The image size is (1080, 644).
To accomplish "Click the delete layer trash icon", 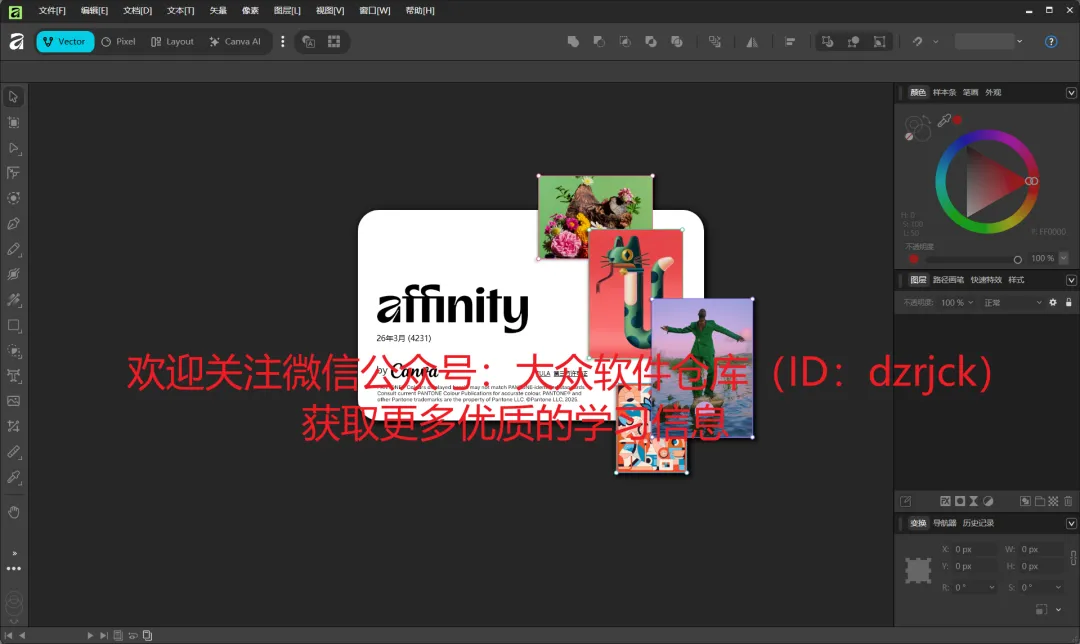I will pos(1068,501).
